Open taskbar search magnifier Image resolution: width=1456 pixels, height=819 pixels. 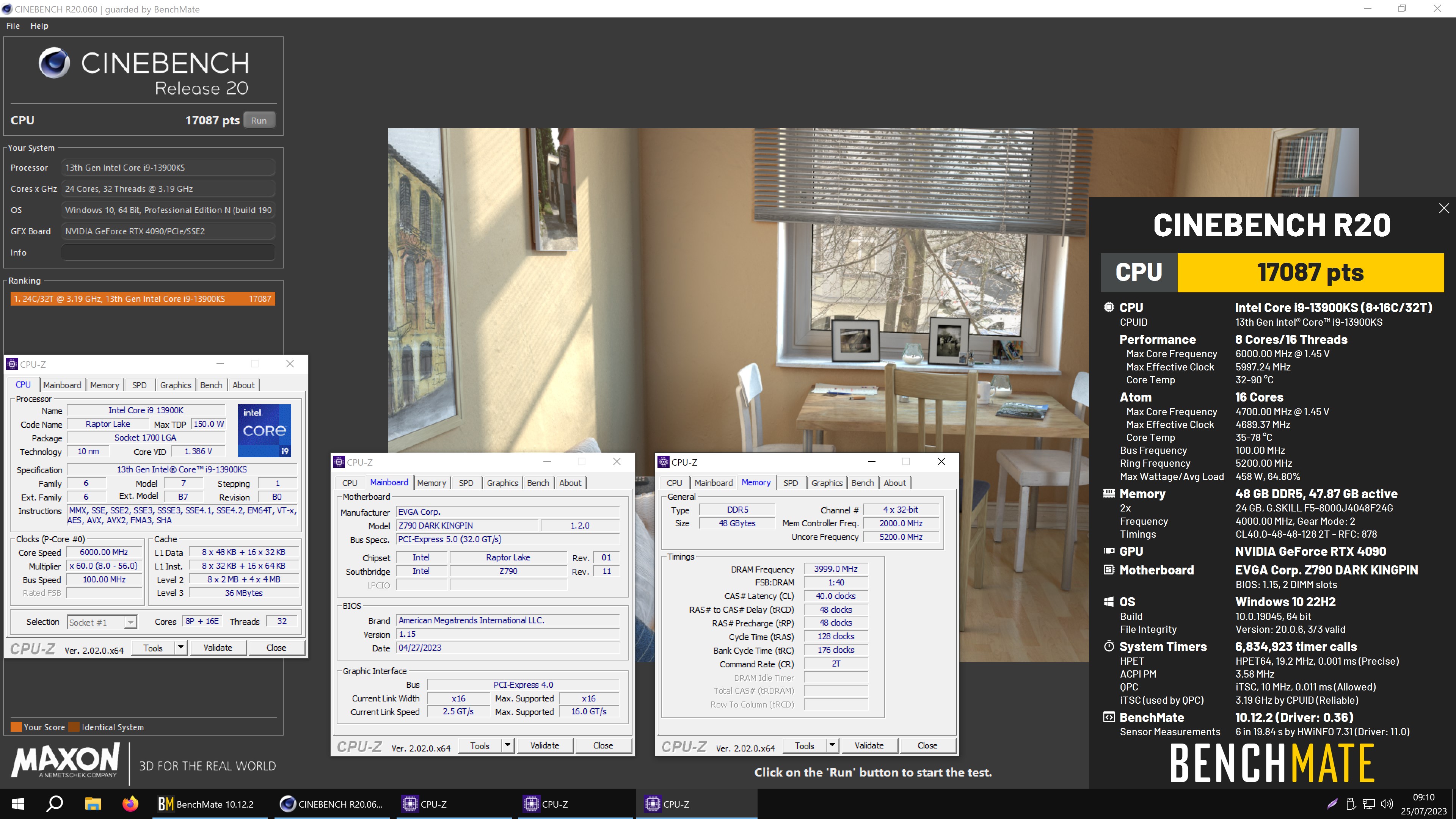[x=54, y=804]
